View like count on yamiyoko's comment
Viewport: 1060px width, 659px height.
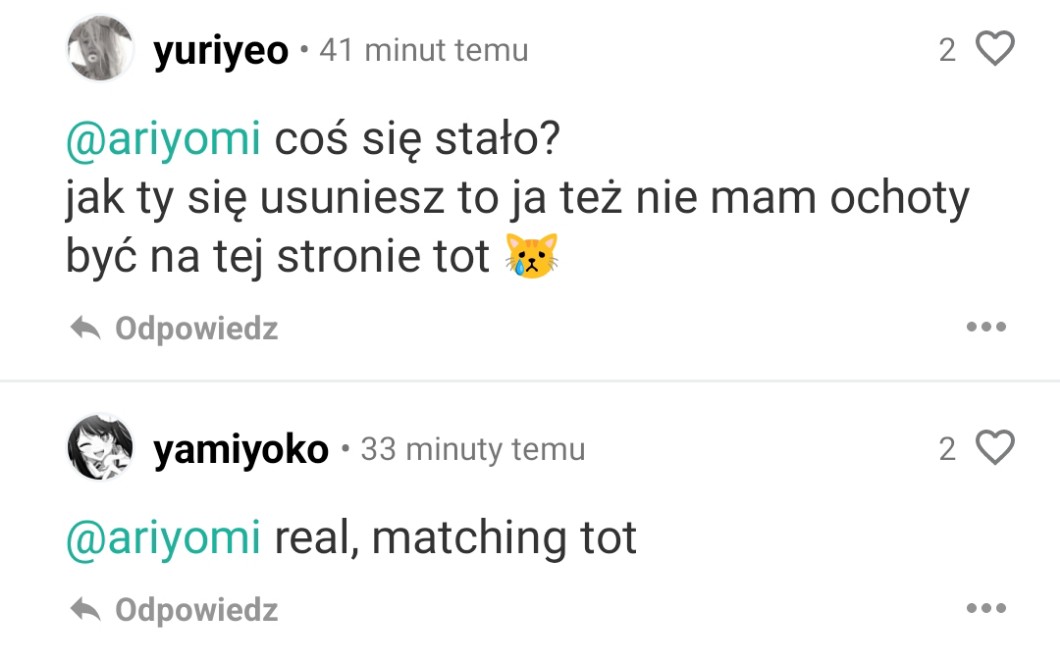947,450
